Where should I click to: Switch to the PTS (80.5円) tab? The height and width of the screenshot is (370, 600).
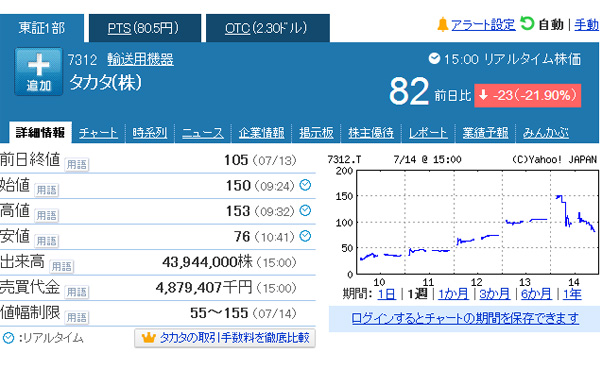[145, 28]
